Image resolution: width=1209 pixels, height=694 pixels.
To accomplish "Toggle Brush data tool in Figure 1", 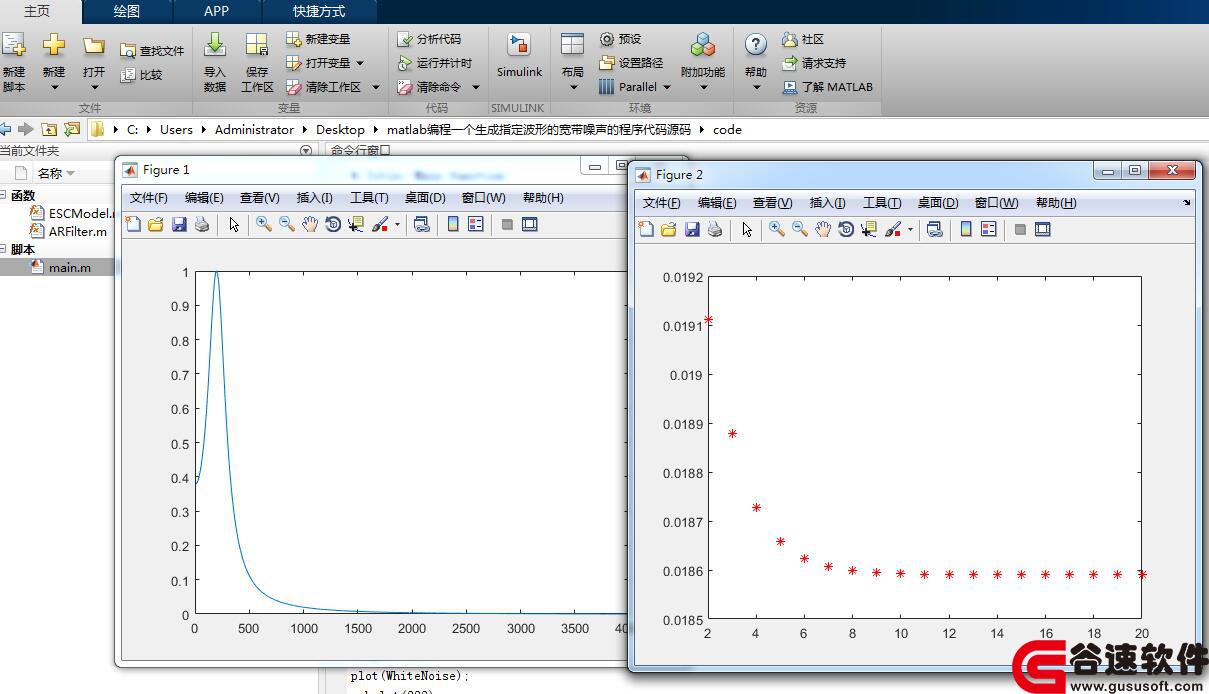I will [x=380, y=225].
